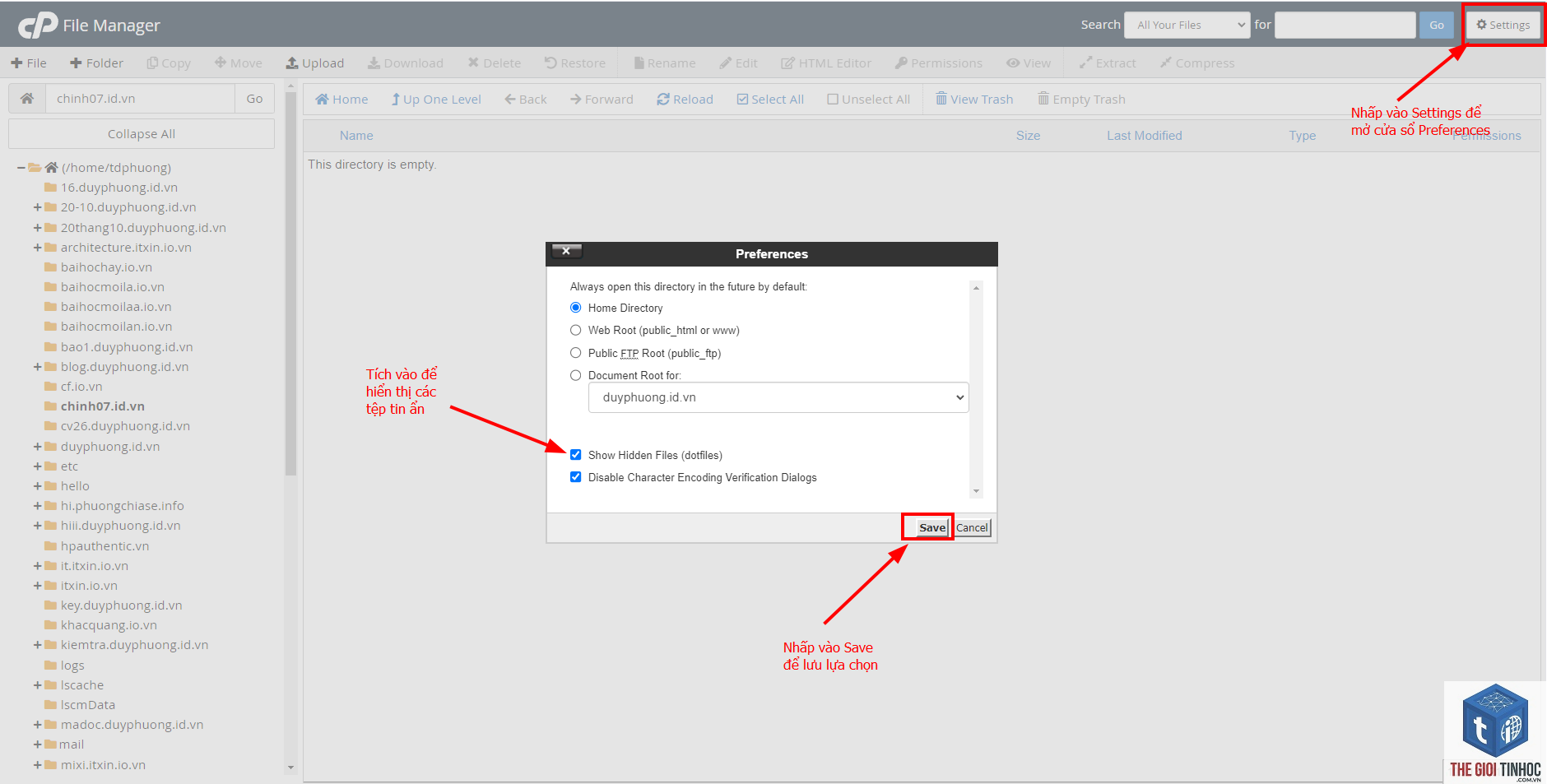Open the duyphuong.id.vn domain dropdown
This screenshot has height=784, width=1547.
click(x=778, y=397)
